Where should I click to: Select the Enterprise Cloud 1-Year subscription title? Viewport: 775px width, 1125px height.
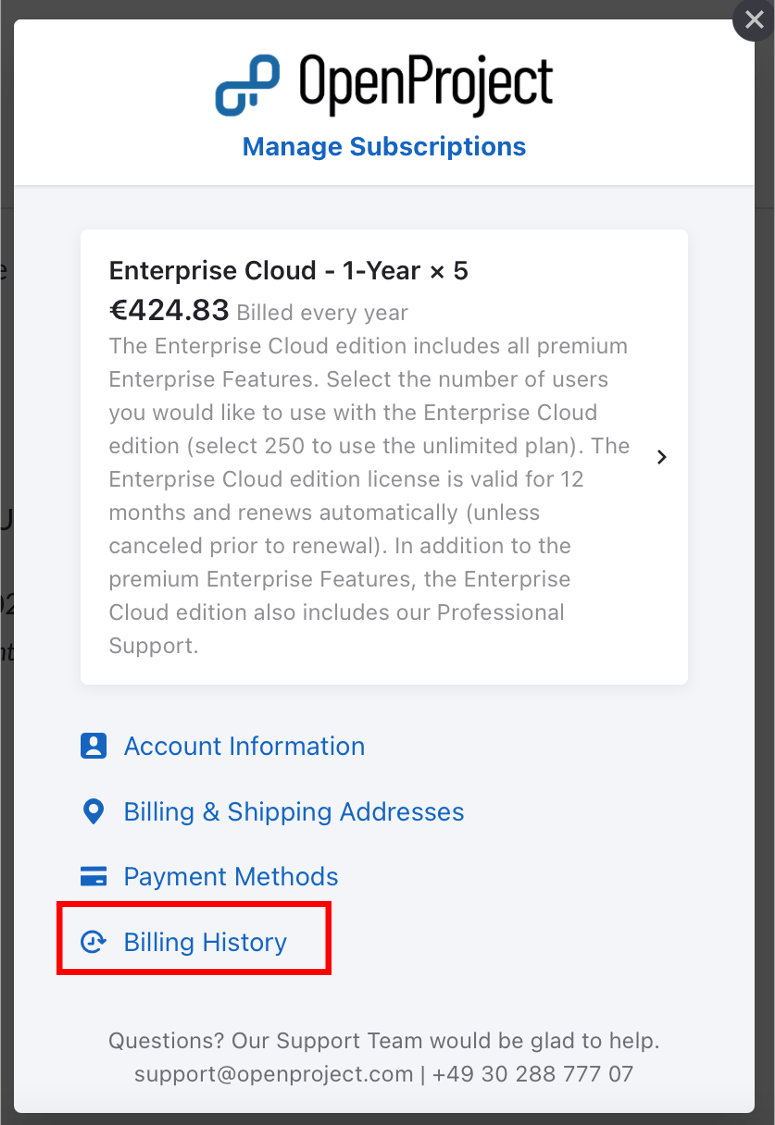(x=288, y=271)
